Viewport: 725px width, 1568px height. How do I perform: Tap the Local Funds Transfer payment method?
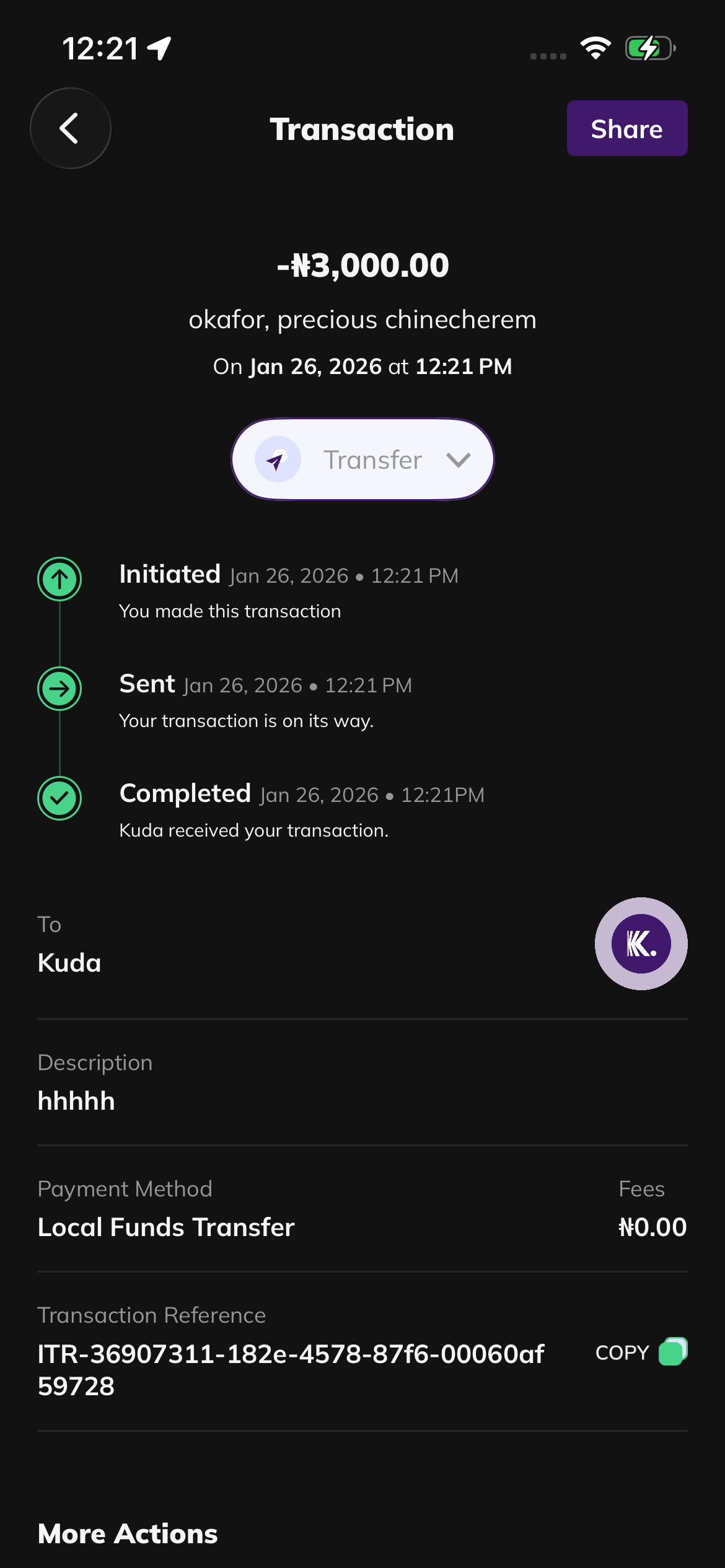pos(165,1227)
